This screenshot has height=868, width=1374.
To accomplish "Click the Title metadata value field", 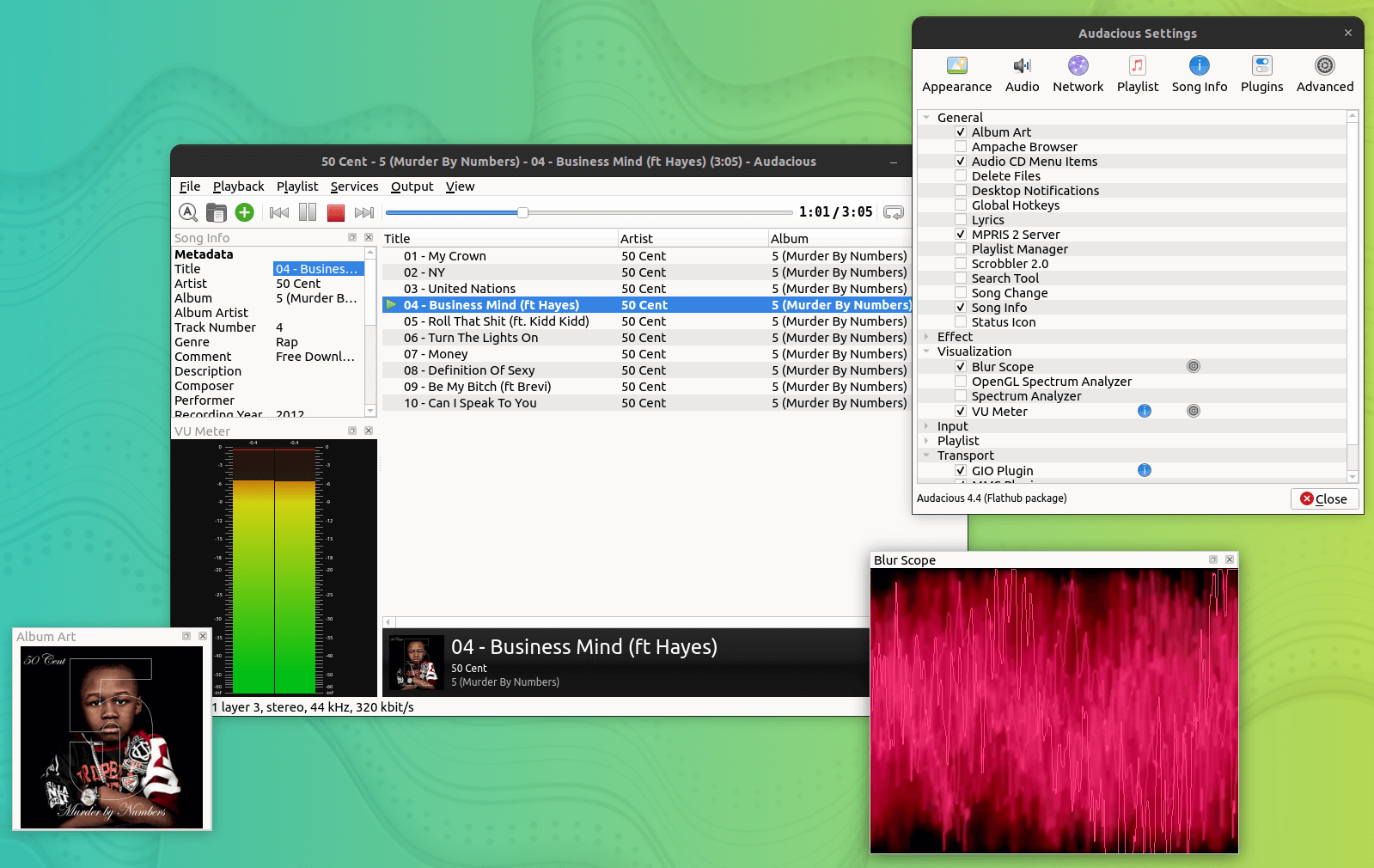I will [319, 269].
